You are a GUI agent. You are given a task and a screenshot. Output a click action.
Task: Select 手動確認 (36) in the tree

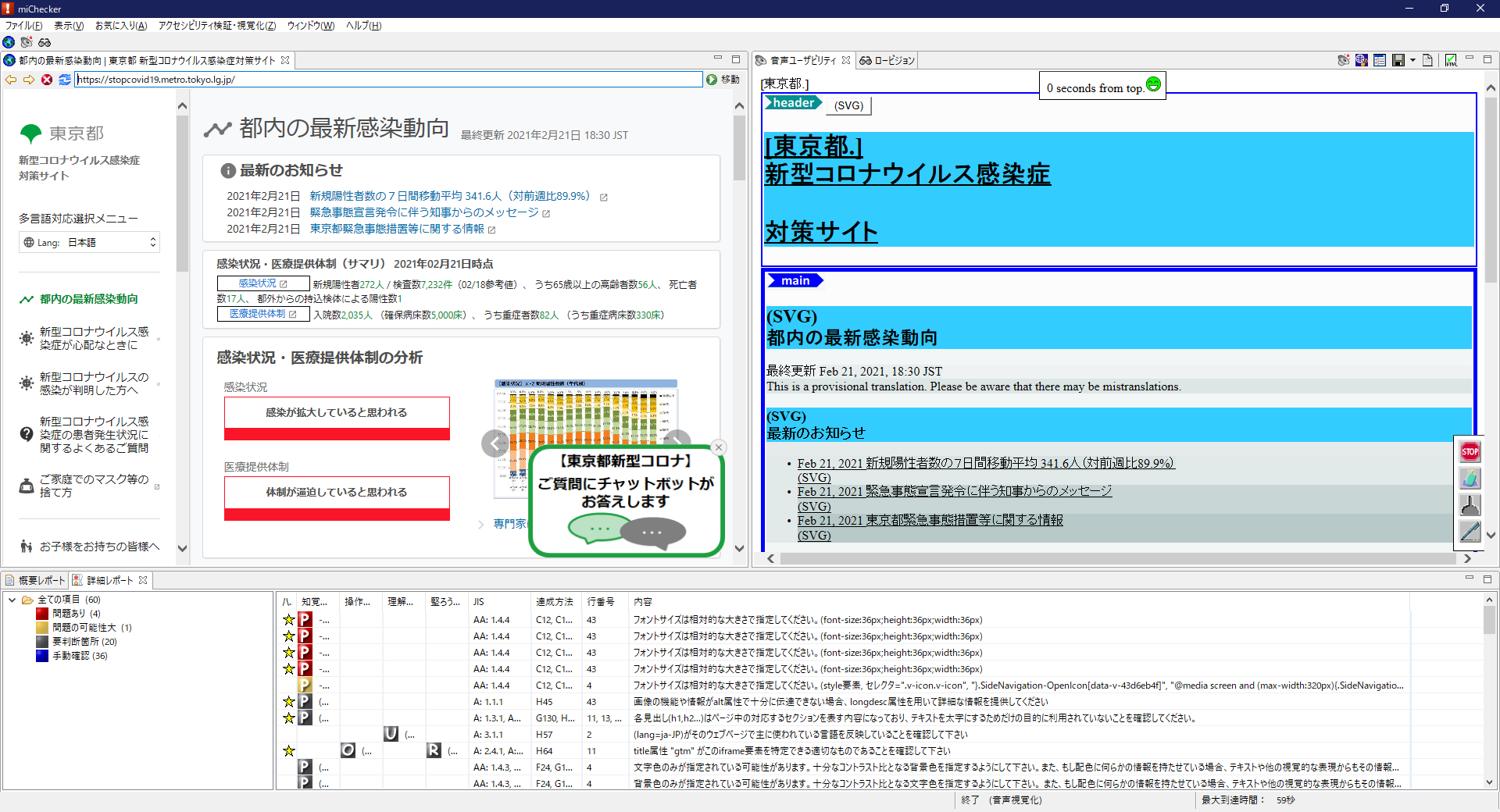(x=72, y=656)
